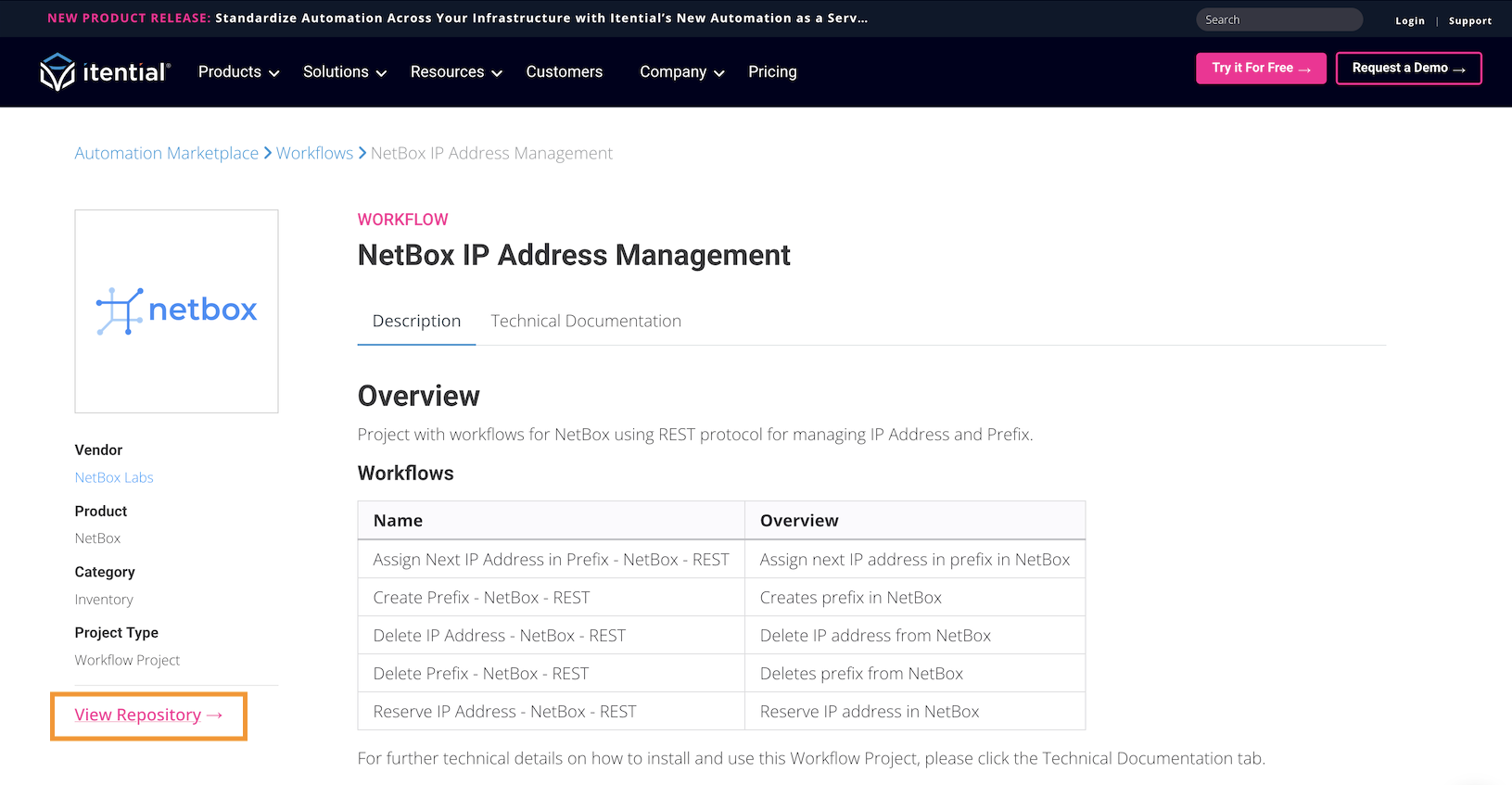Viewport: 1512px width, 785px height.
Task: Switch to the Technical Documentation tab
Action: [586, 322]
